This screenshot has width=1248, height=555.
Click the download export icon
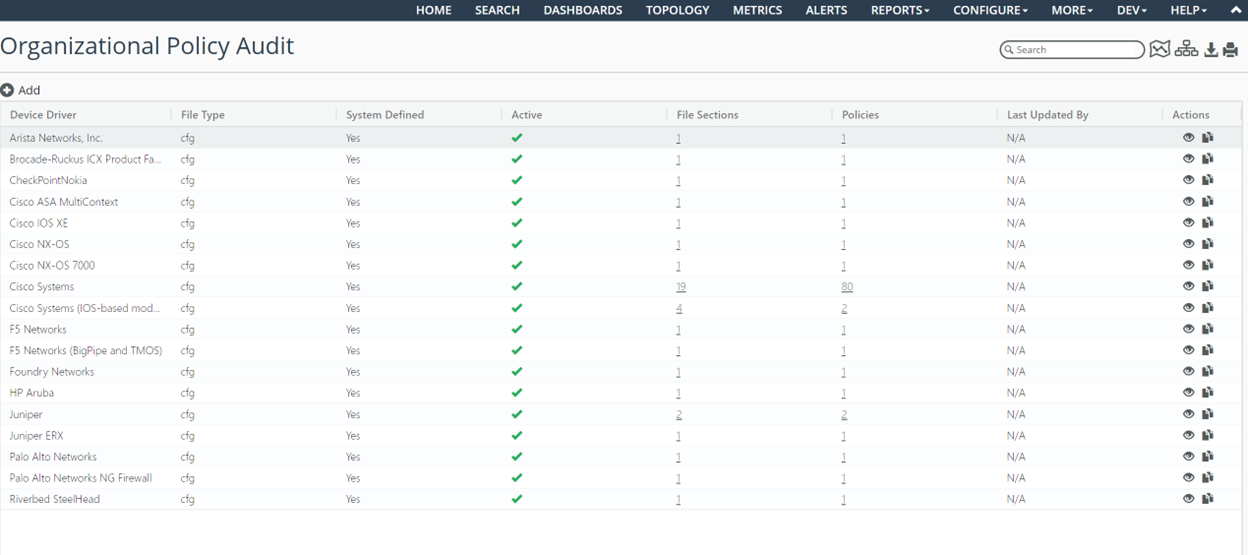pos(1211,49)
